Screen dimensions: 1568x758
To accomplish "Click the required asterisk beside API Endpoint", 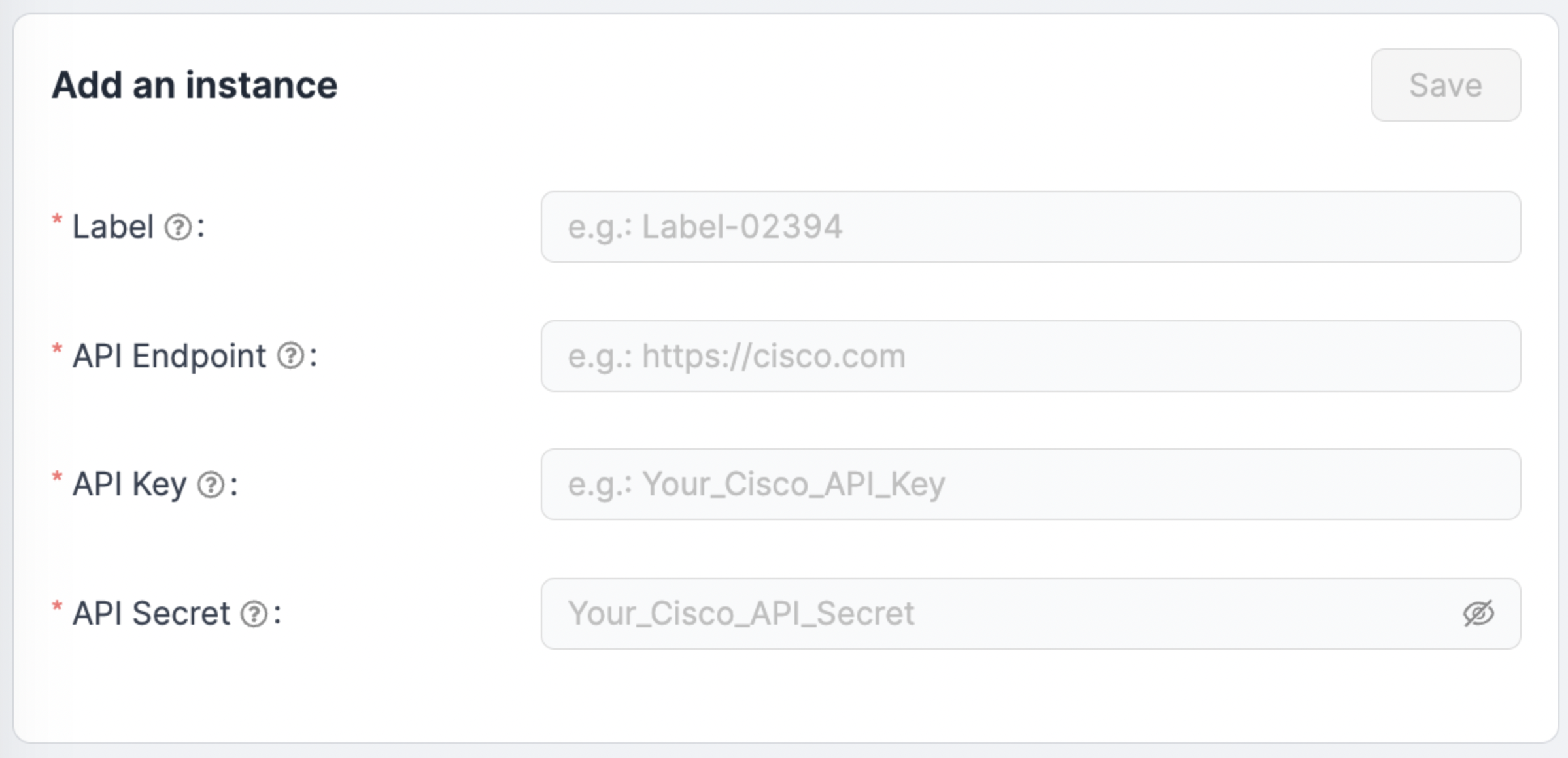I will pos(57,350).
